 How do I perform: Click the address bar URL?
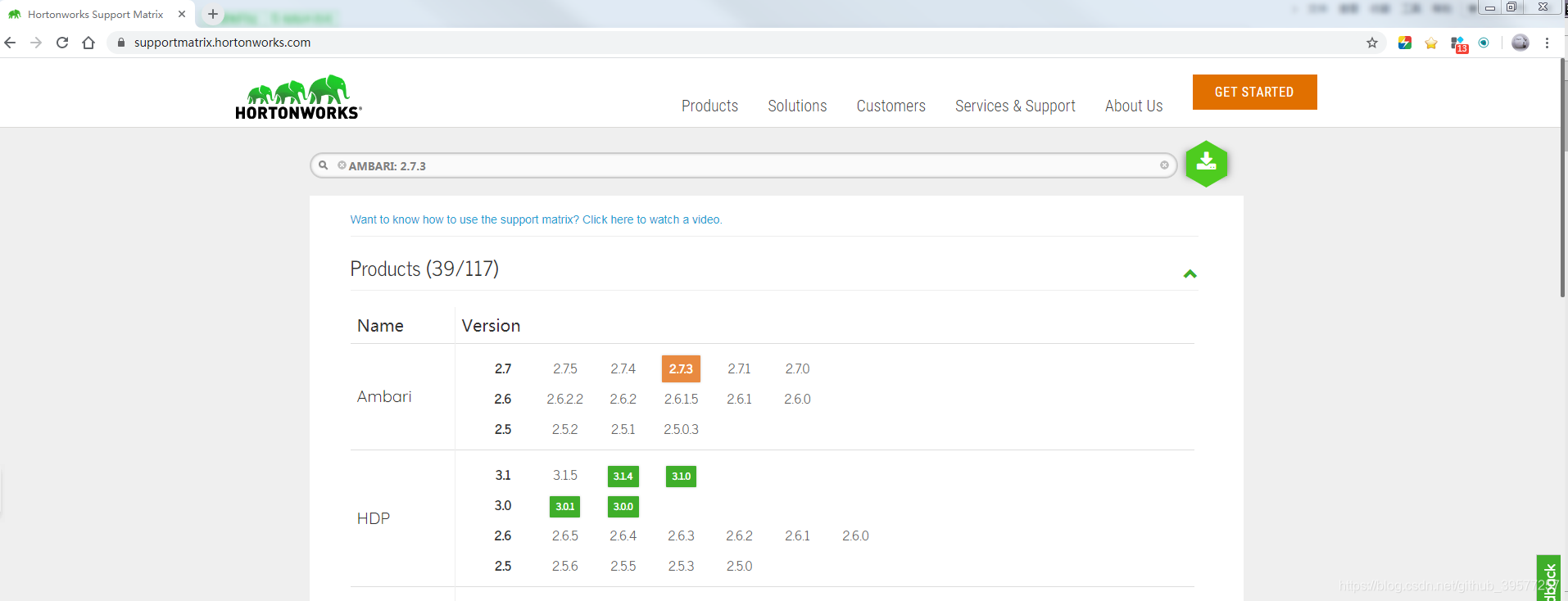click(x=222, y=43)
